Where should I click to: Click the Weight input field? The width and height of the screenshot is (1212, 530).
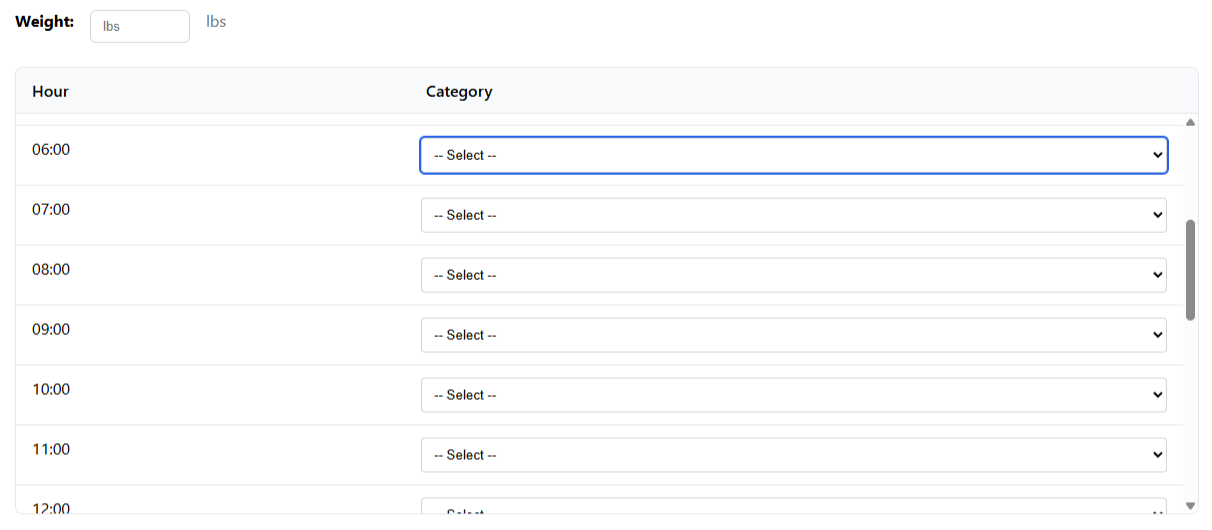tap(139, 26)
